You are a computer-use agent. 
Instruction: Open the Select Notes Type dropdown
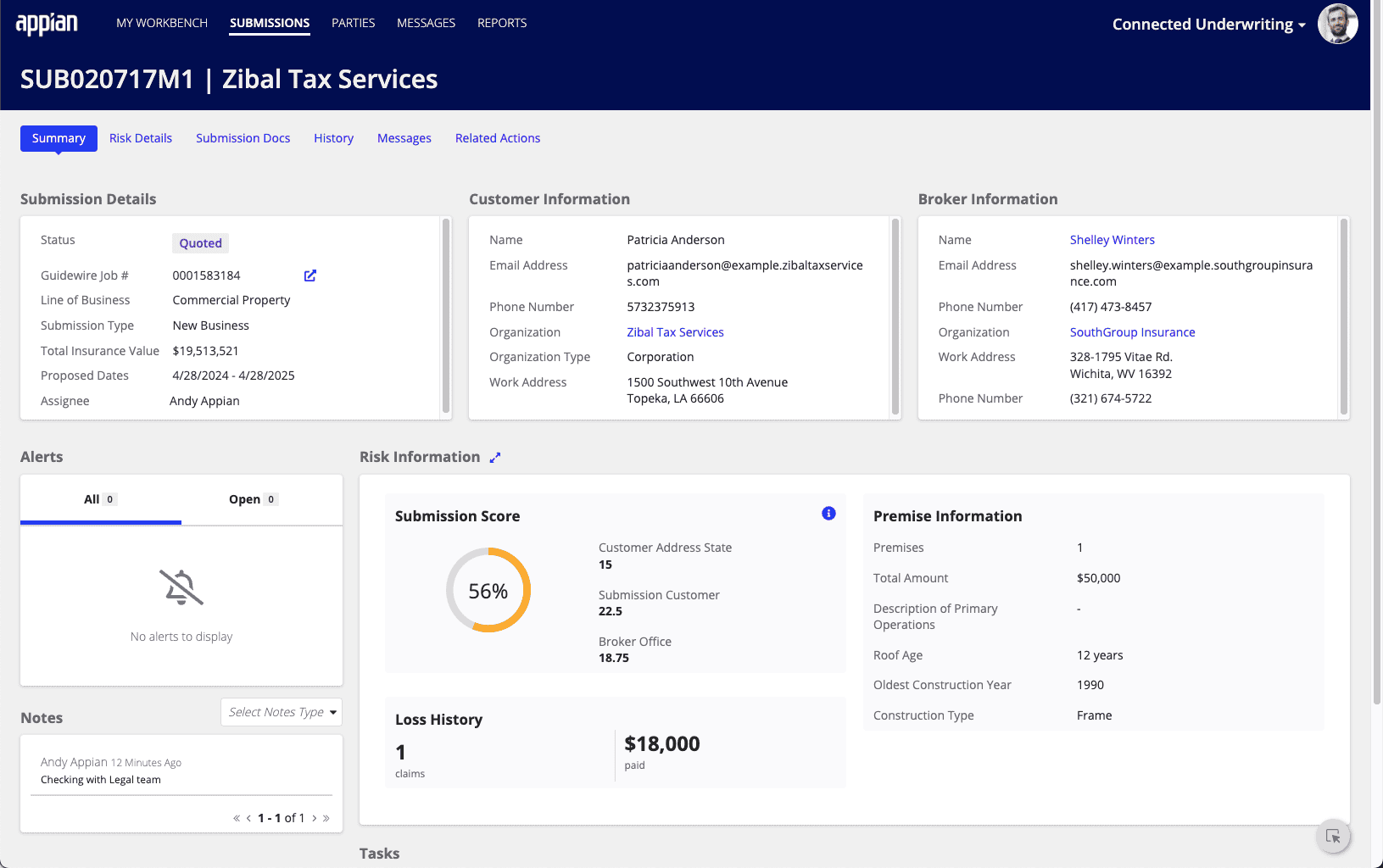(281, 712)
